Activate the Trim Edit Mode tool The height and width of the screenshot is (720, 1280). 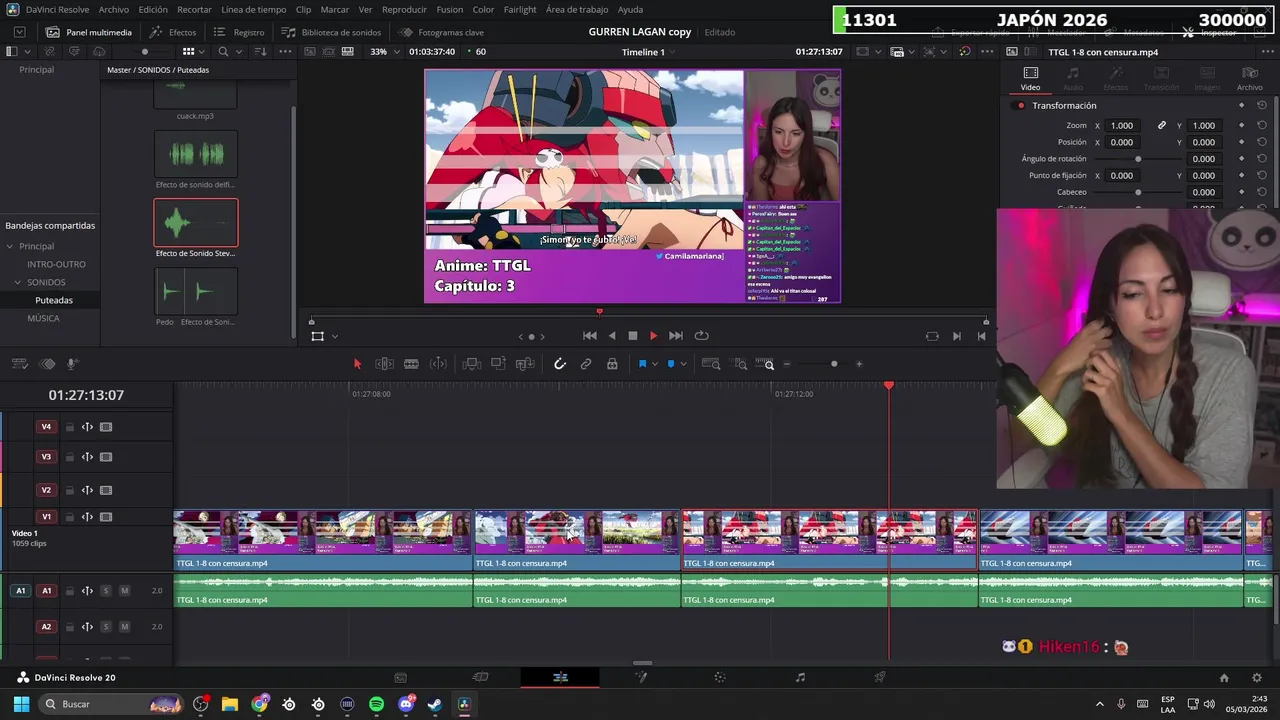click(x=384, y=364)
